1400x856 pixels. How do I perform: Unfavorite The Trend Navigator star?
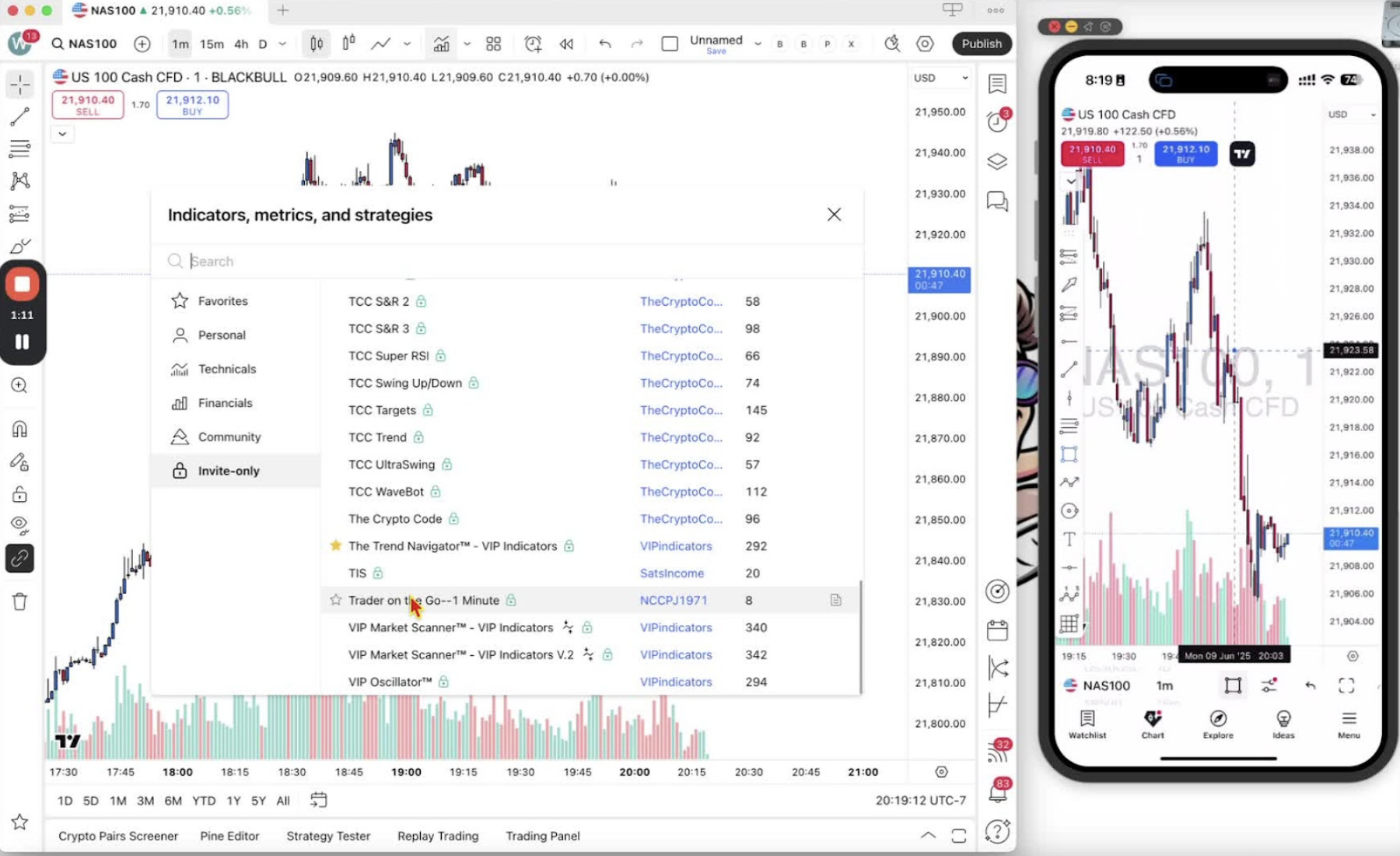click(x=336, y=546)
